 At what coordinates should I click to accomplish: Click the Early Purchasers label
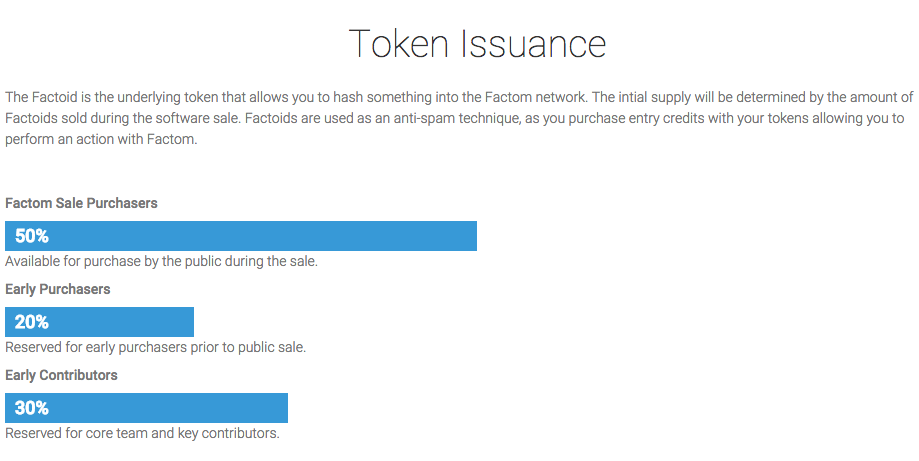pyautogui.click(x=57, y=289)
